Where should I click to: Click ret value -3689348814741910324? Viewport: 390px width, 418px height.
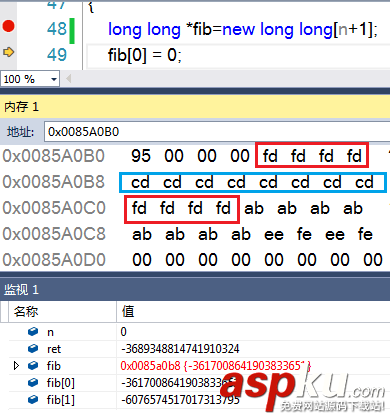pyautogui.click(x=180, y=349)
